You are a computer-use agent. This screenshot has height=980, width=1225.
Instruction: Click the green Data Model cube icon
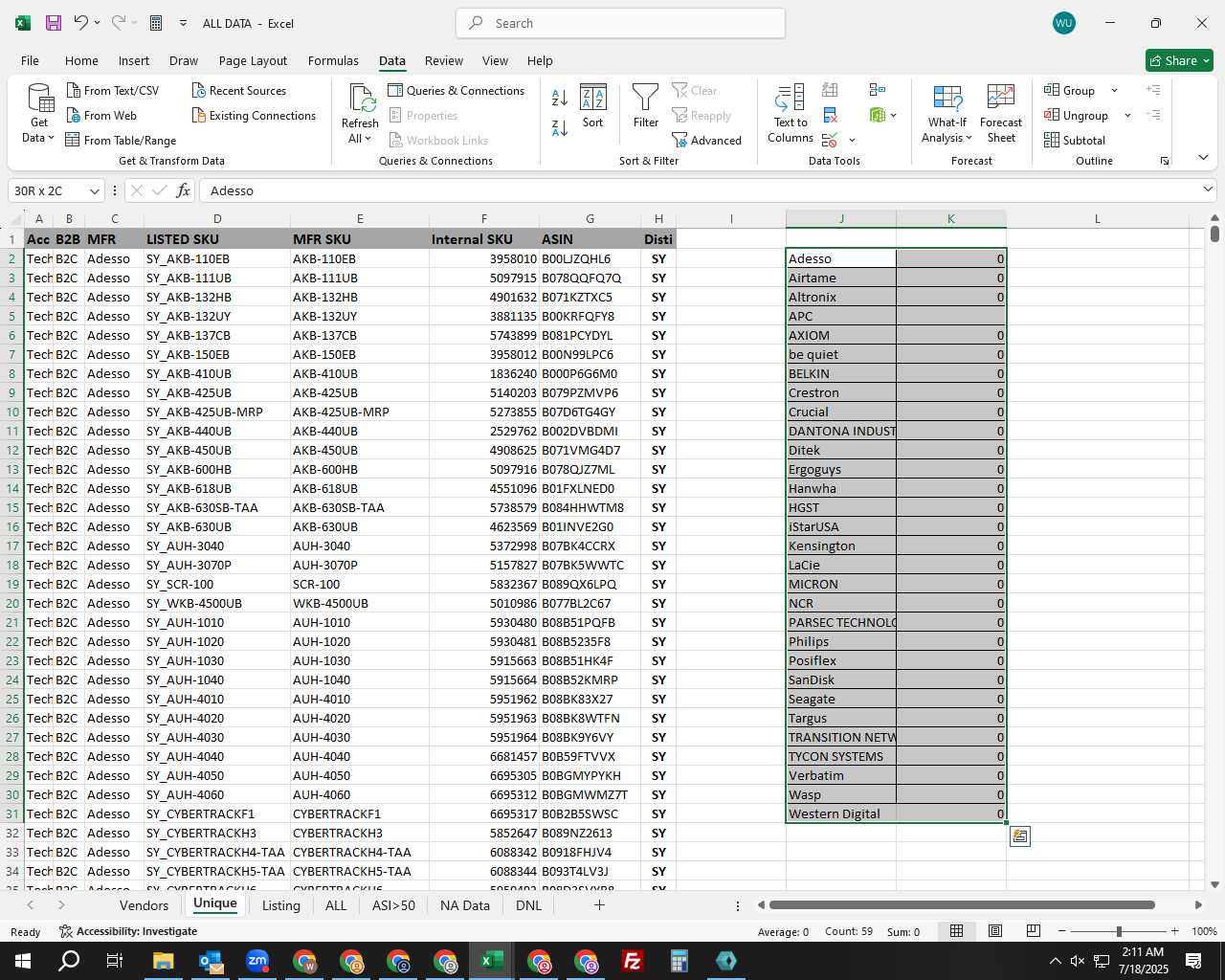pyautogui.click(x=878, y=115)
